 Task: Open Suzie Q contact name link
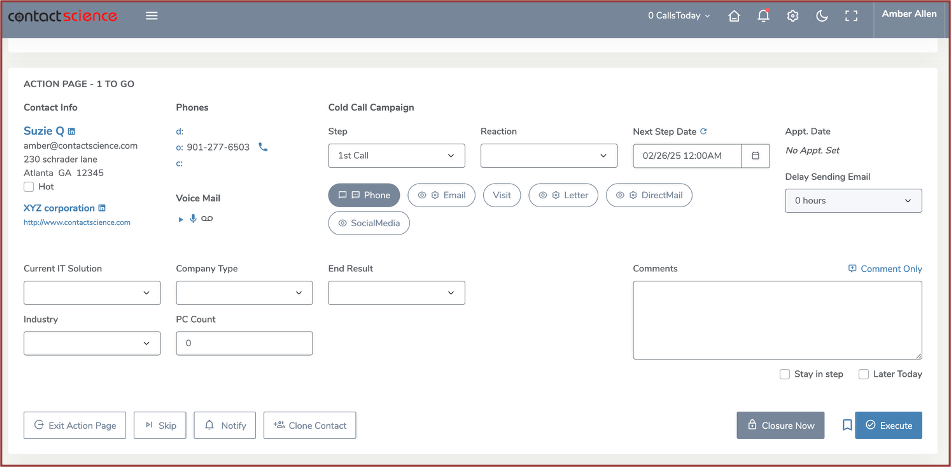point(44,131)
